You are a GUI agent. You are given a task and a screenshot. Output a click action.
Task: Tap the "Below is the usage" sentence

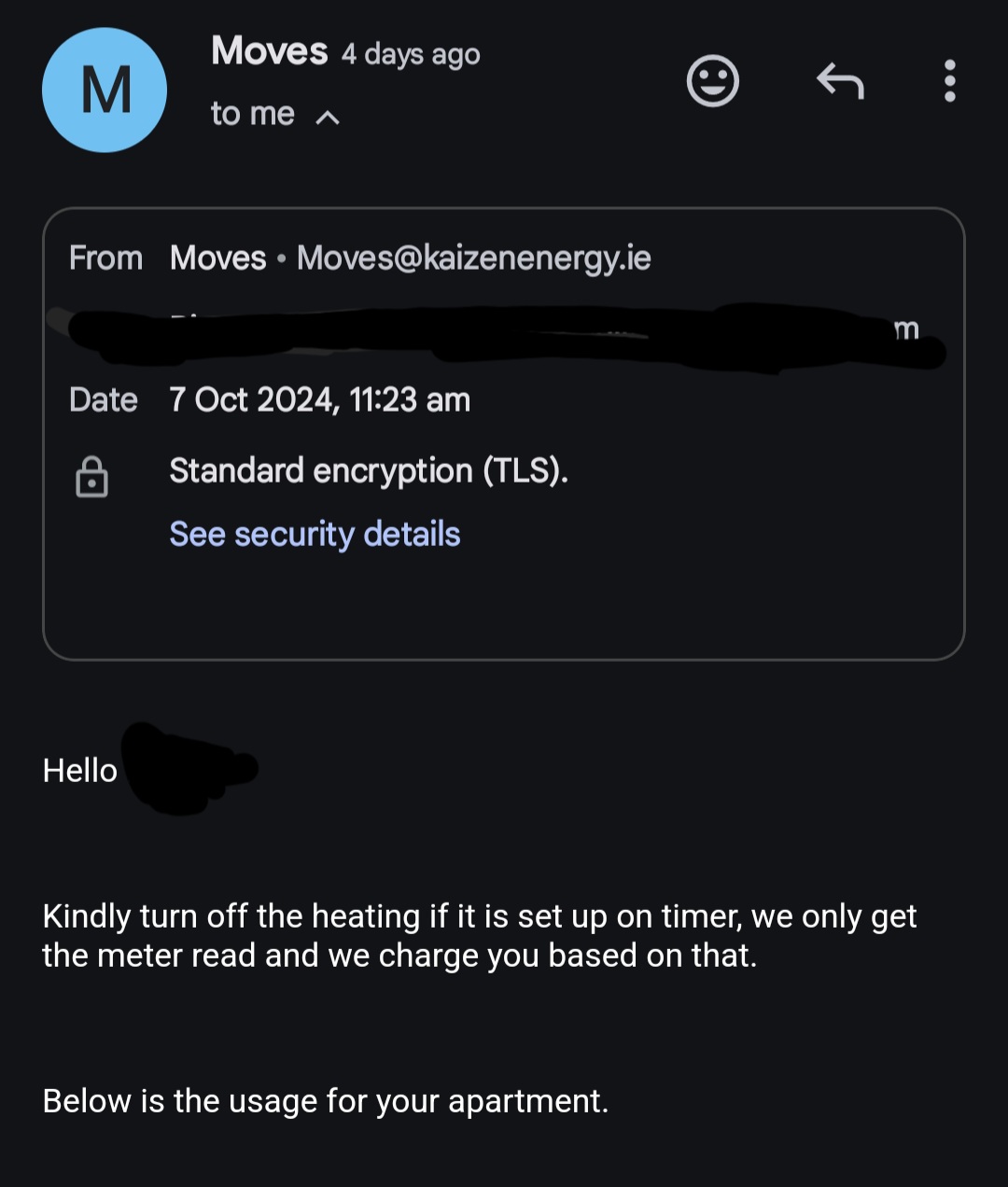coord(325,1101)
